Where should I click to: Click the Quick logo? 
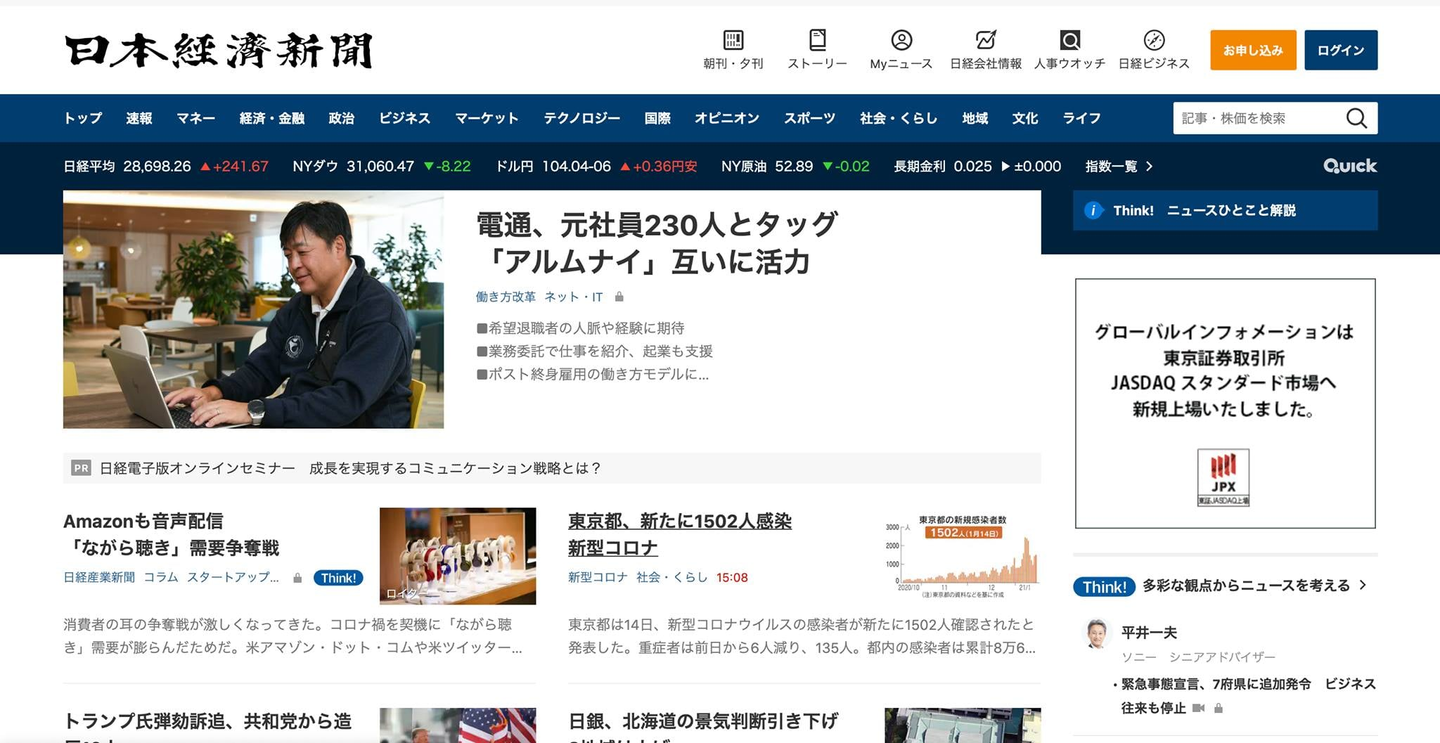pyautogui.click(x=1350, y=166)
